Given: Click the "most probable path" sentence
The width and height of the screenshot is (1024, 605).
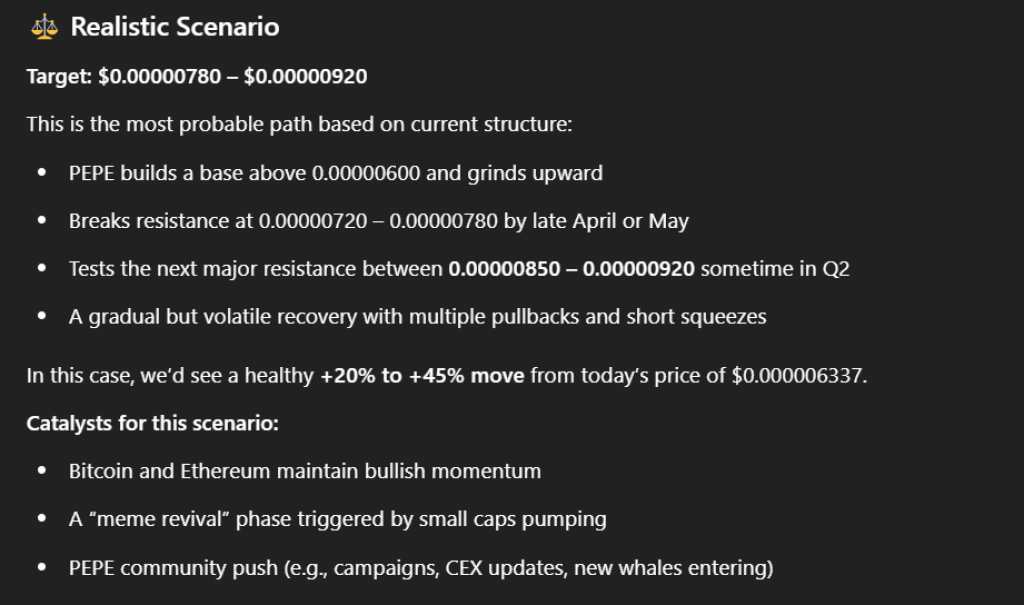Looking at the screenshot, I should click(x=298, y=125).
